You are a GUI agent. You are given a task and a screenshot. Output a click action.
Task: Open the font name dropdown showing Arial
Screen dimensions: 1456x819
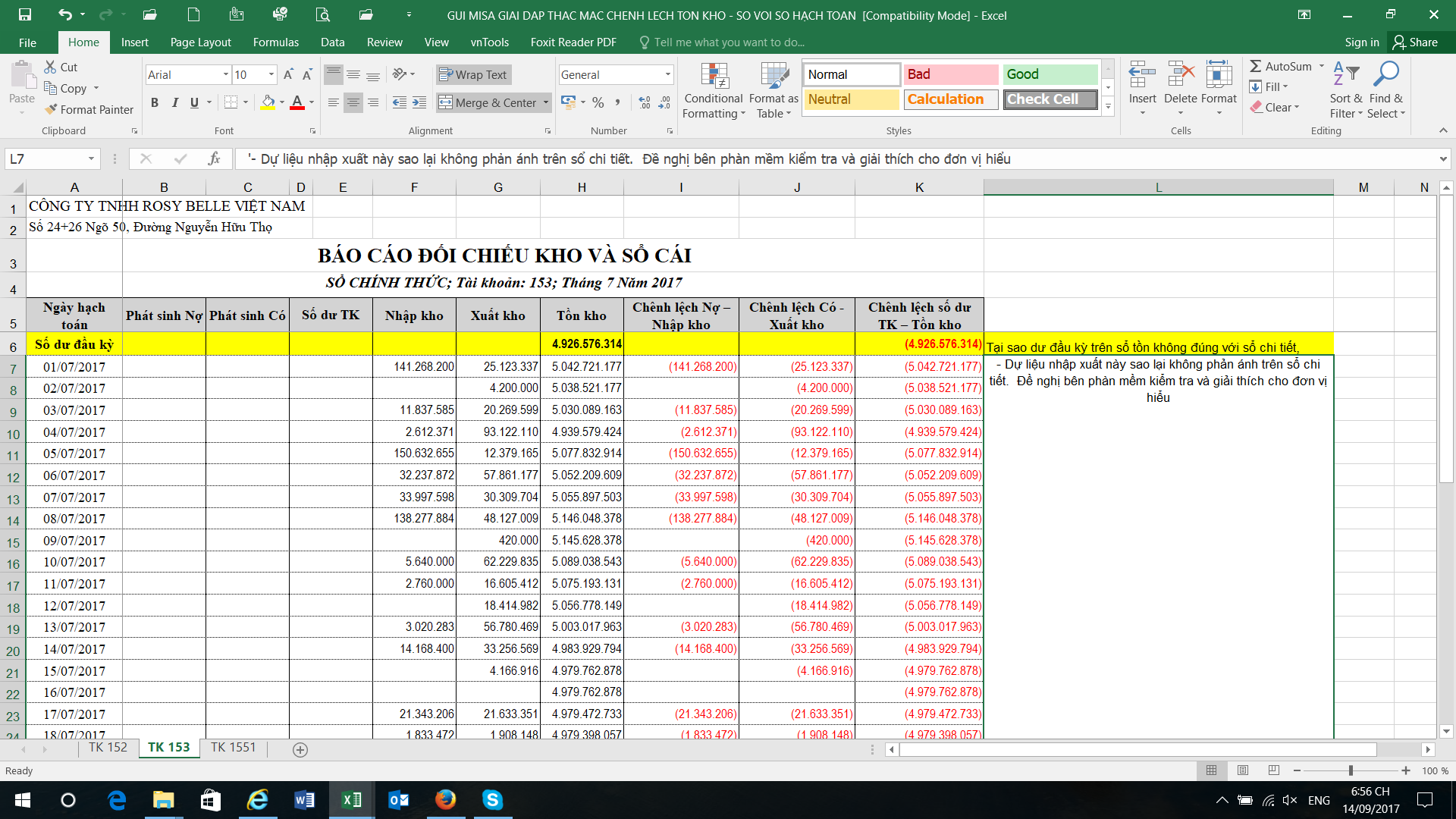coord(225,74)
